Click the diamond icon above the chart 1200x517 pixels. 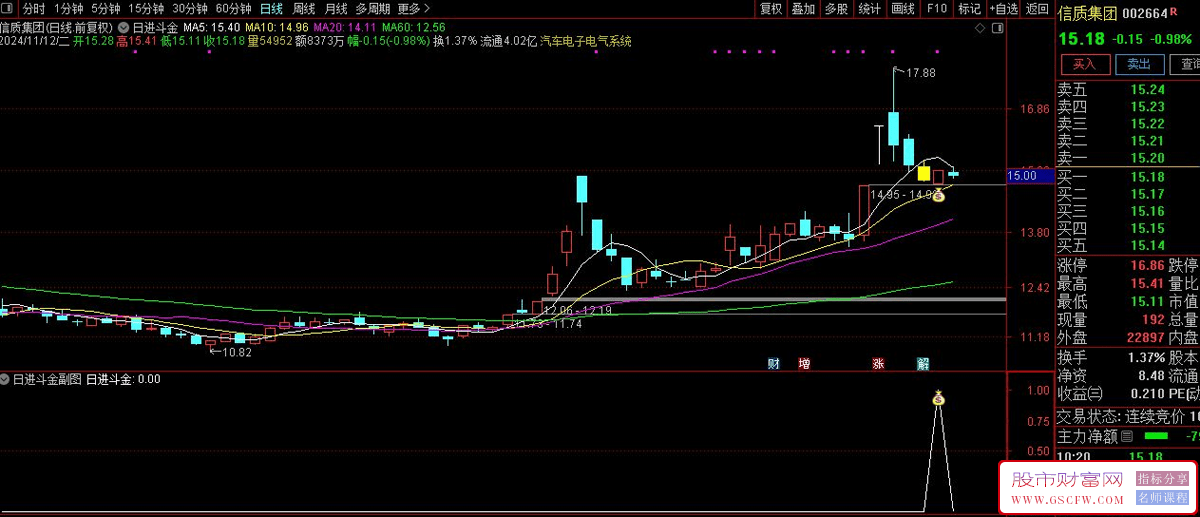pos(979,28)
